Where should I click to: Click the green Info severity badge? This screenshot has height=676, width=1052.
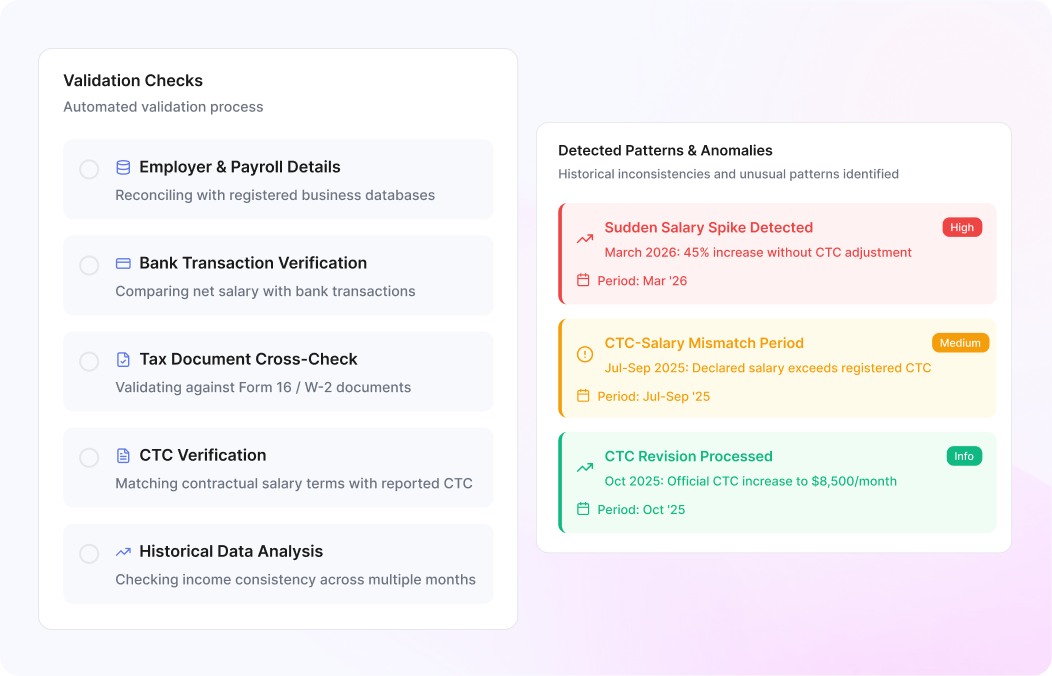click(964, 456)
